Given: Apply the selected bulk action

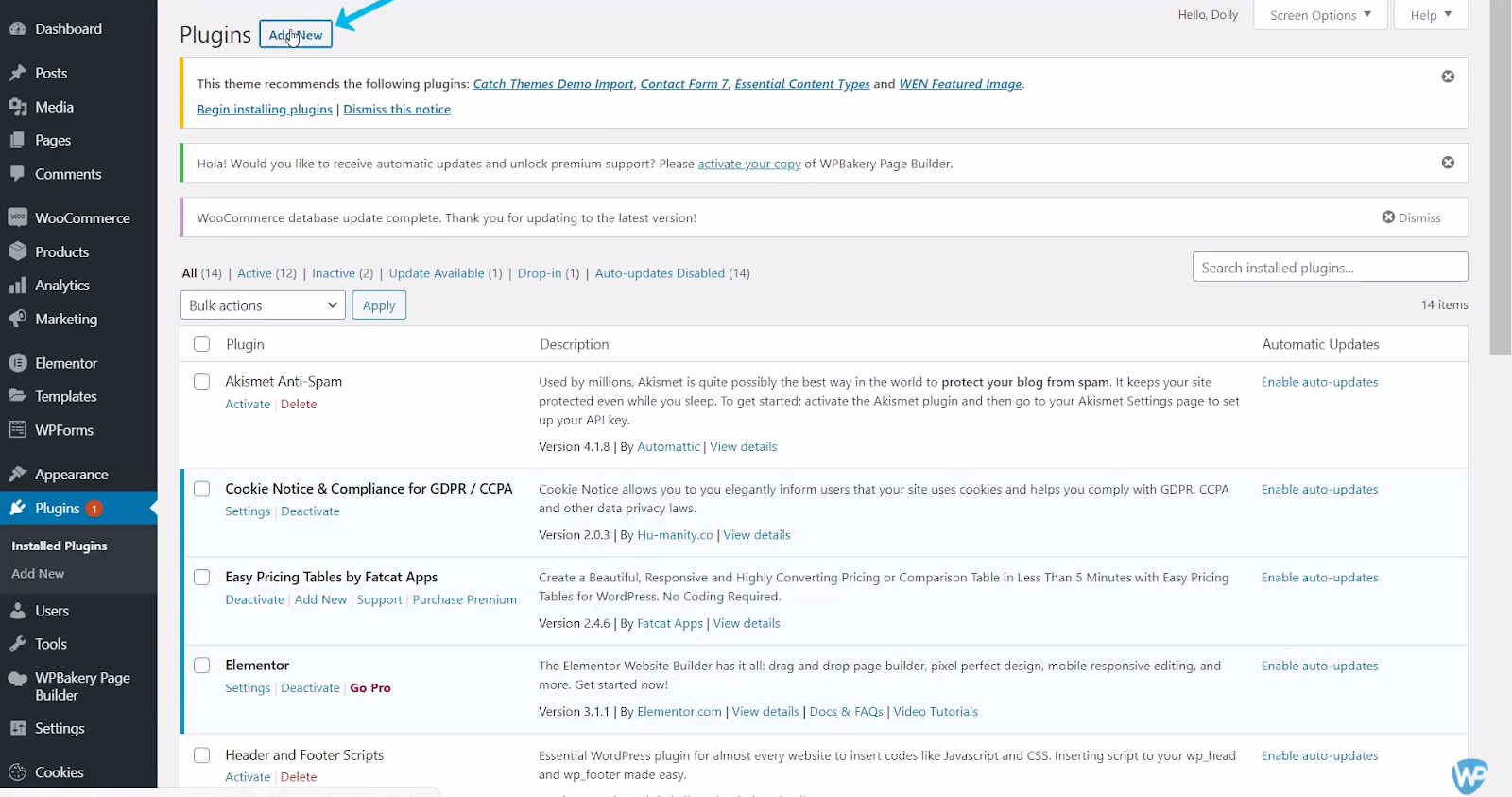Looking at the screenshot, I should (379, 305).
